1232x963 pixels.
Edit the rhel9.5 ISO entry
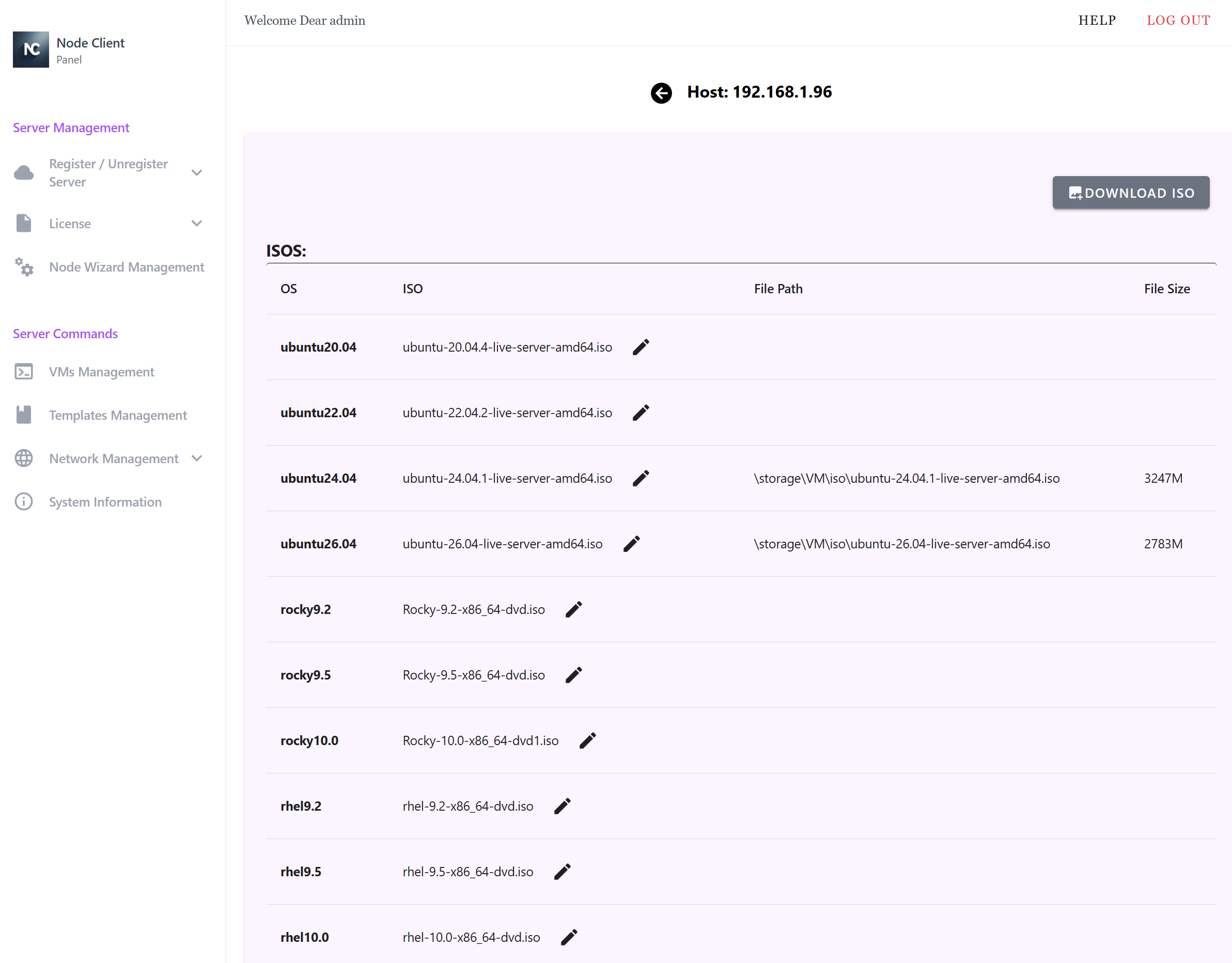tap(563, 872)
